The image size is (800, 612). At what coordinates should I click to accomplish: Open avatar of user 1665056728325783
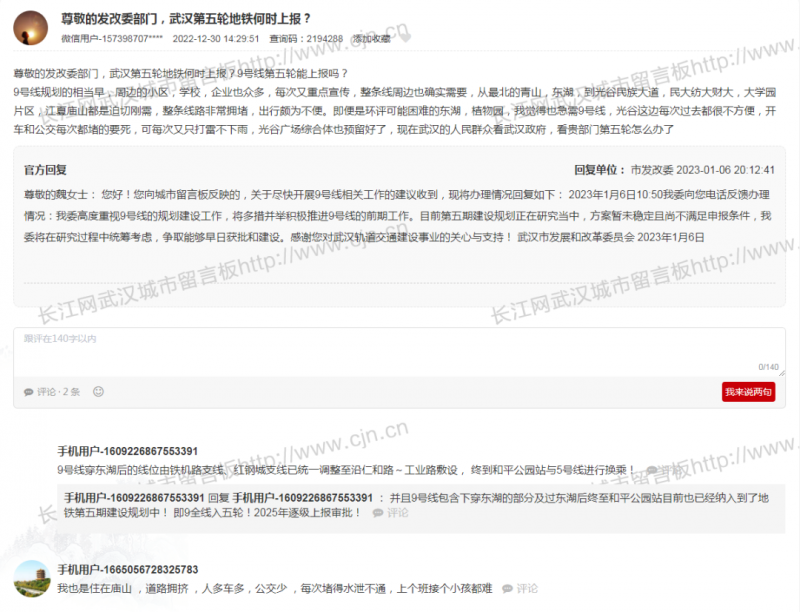pos(31,577)
